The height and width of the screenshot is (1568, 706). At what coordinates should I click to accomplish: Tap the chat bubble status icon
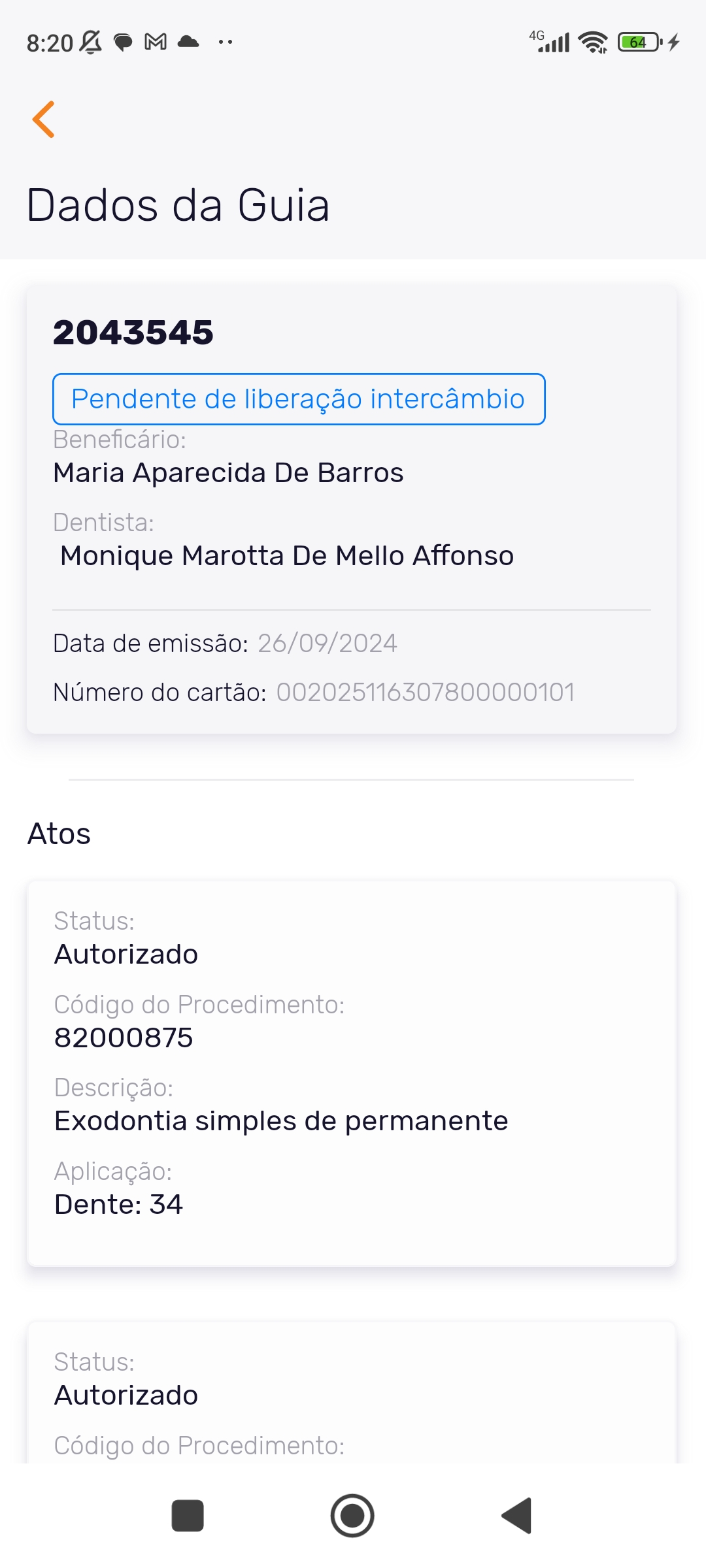click(x=123, y=42)
